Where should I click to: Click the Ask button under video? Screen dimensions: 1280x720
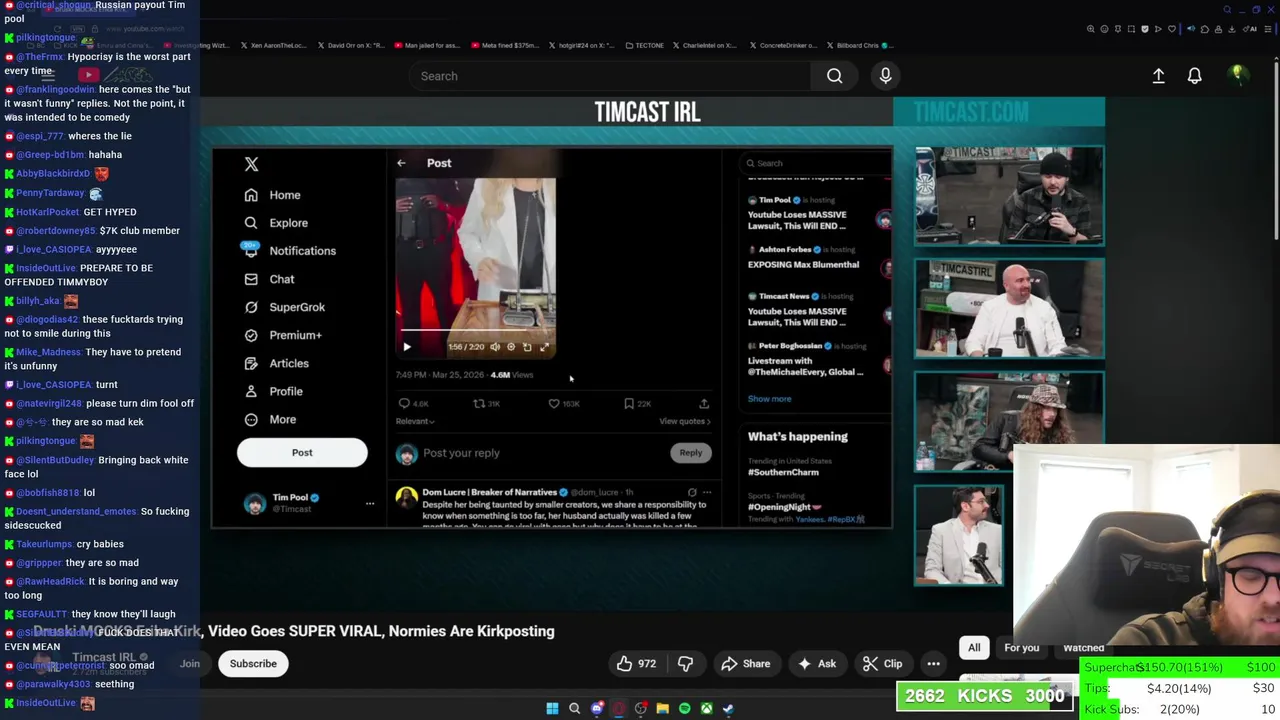tap(816, 664)
